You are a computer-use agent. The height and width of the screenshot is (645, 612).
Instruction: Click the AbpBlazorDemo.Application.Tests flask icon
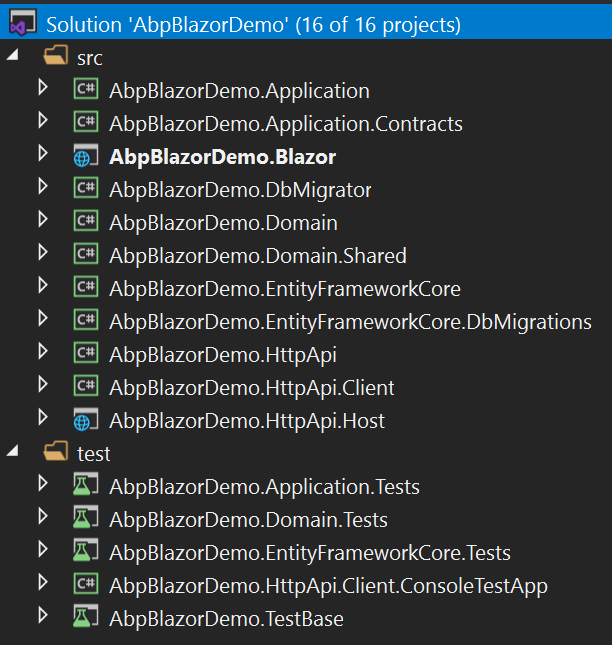86,487
